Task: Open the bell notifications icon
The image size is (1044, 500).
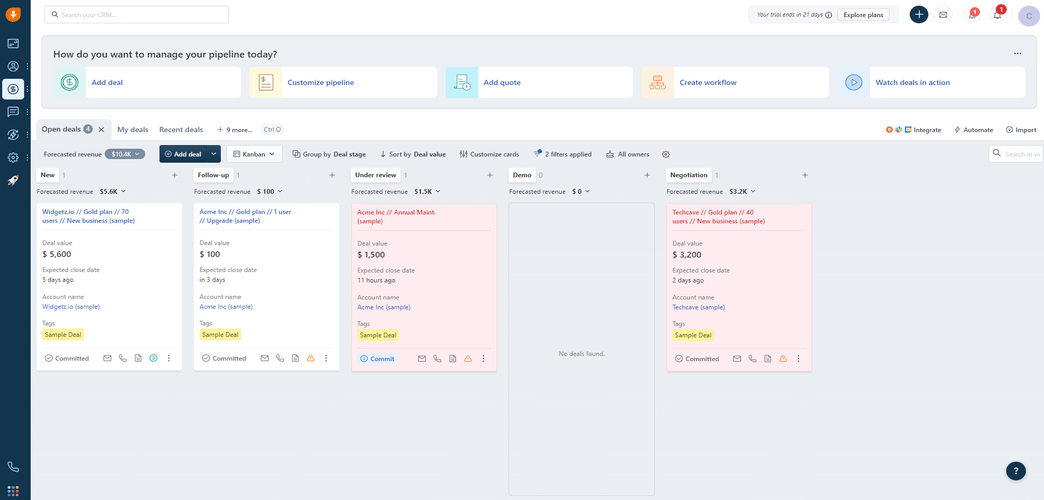Action: (997, 15)
